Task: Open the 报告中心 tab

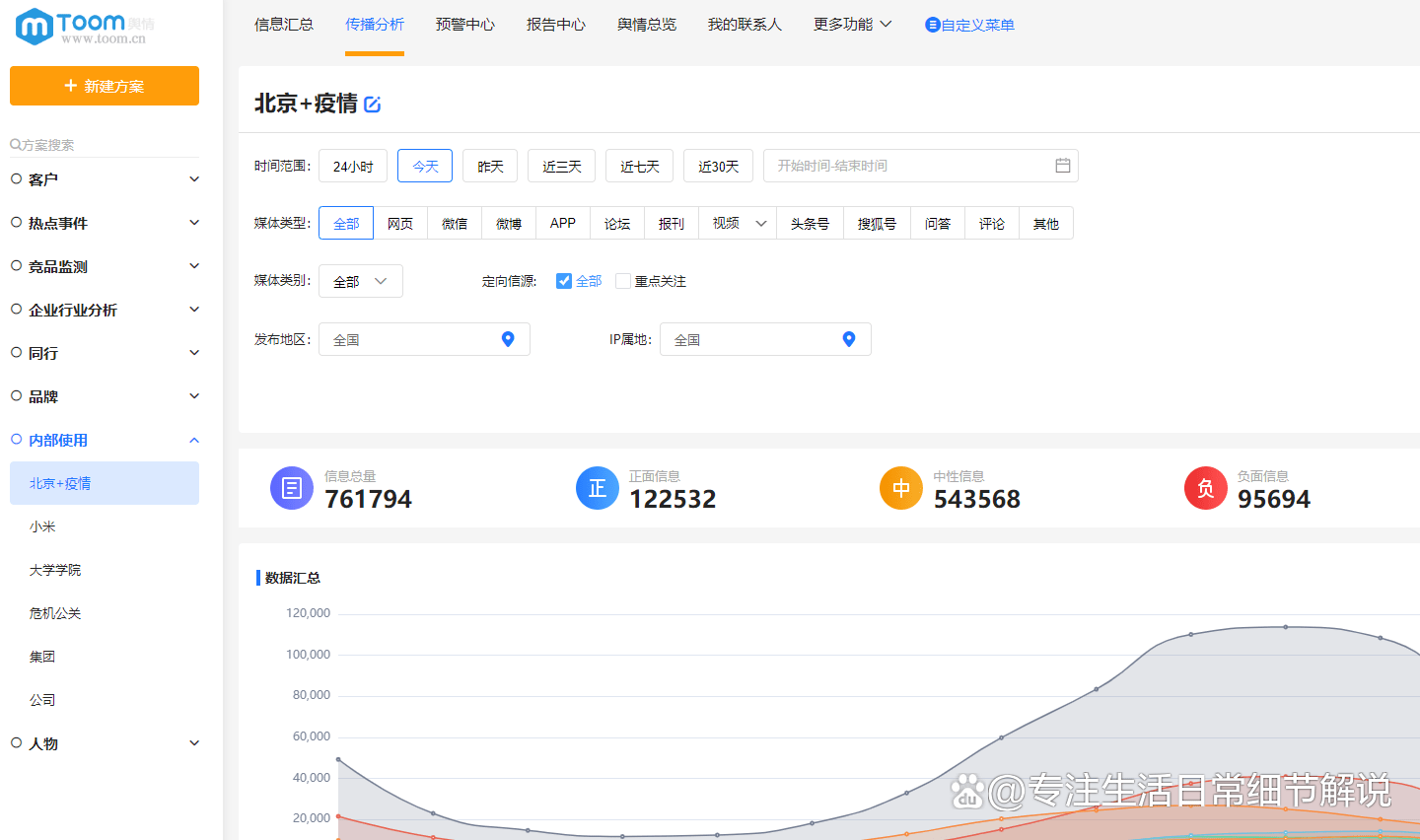Action: coord(556,25)
